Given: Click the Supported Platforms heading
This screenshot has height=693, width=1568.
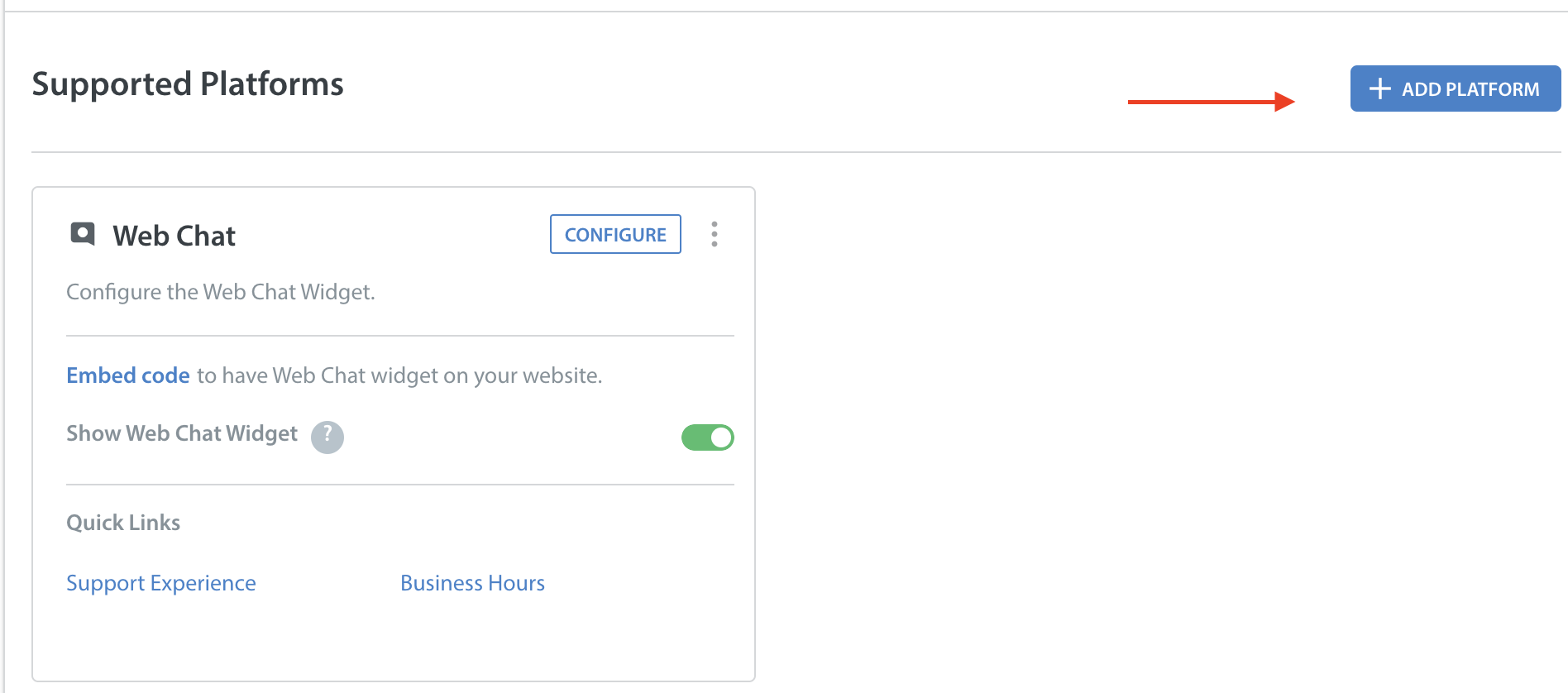Looking at the screenshot, I should point(188,84).
